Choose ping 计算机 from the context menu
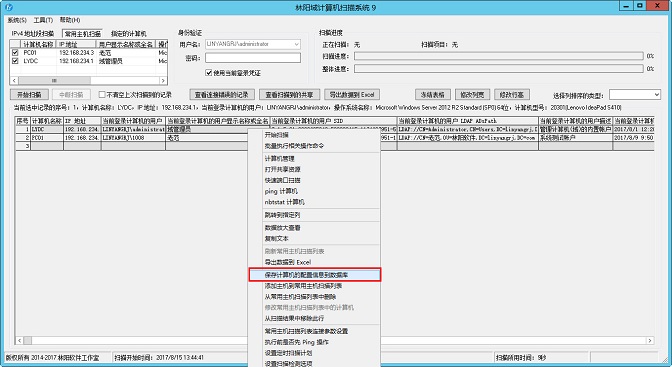 [281, 191]
